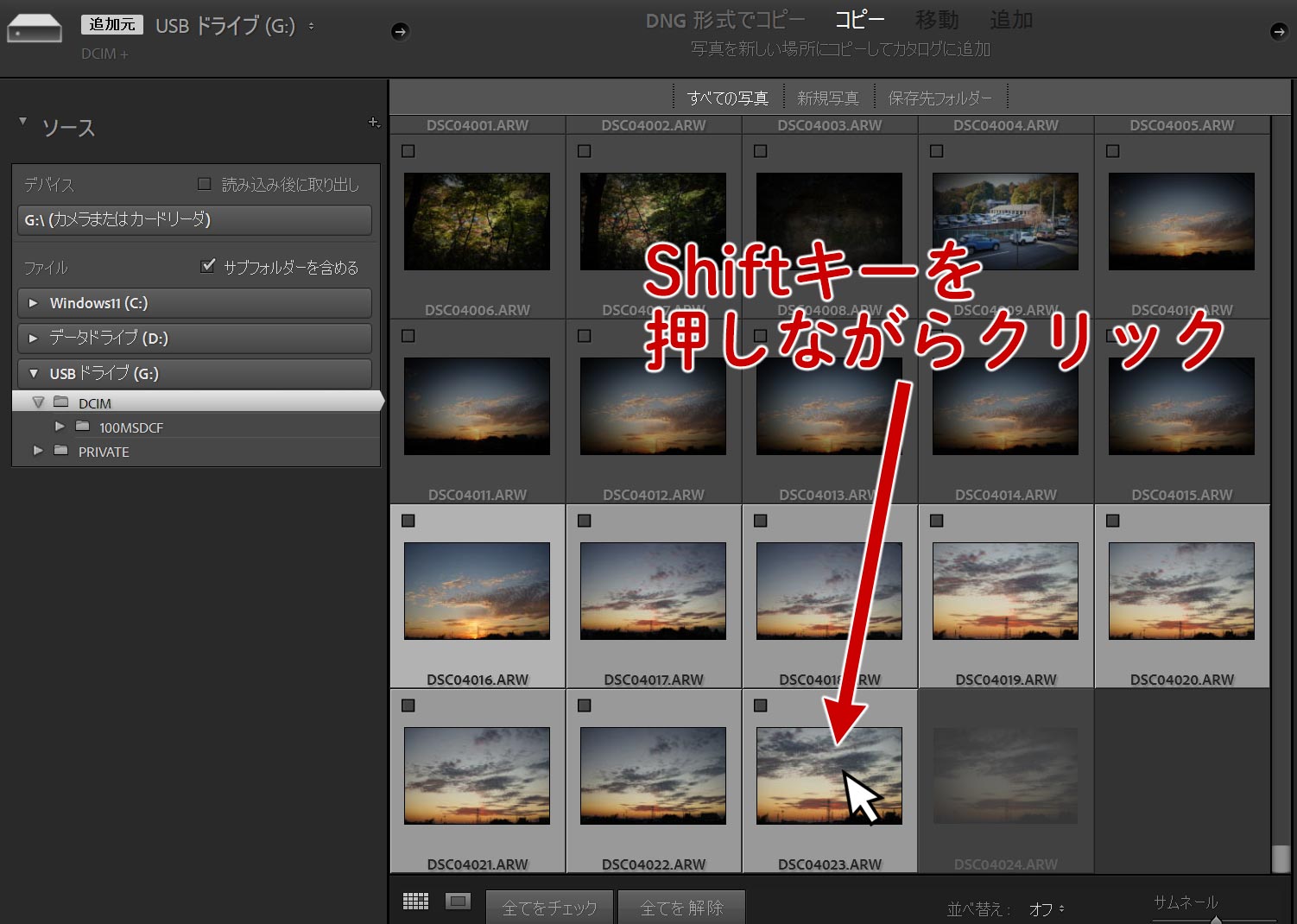Switch to grid view icon

[415, 902]
